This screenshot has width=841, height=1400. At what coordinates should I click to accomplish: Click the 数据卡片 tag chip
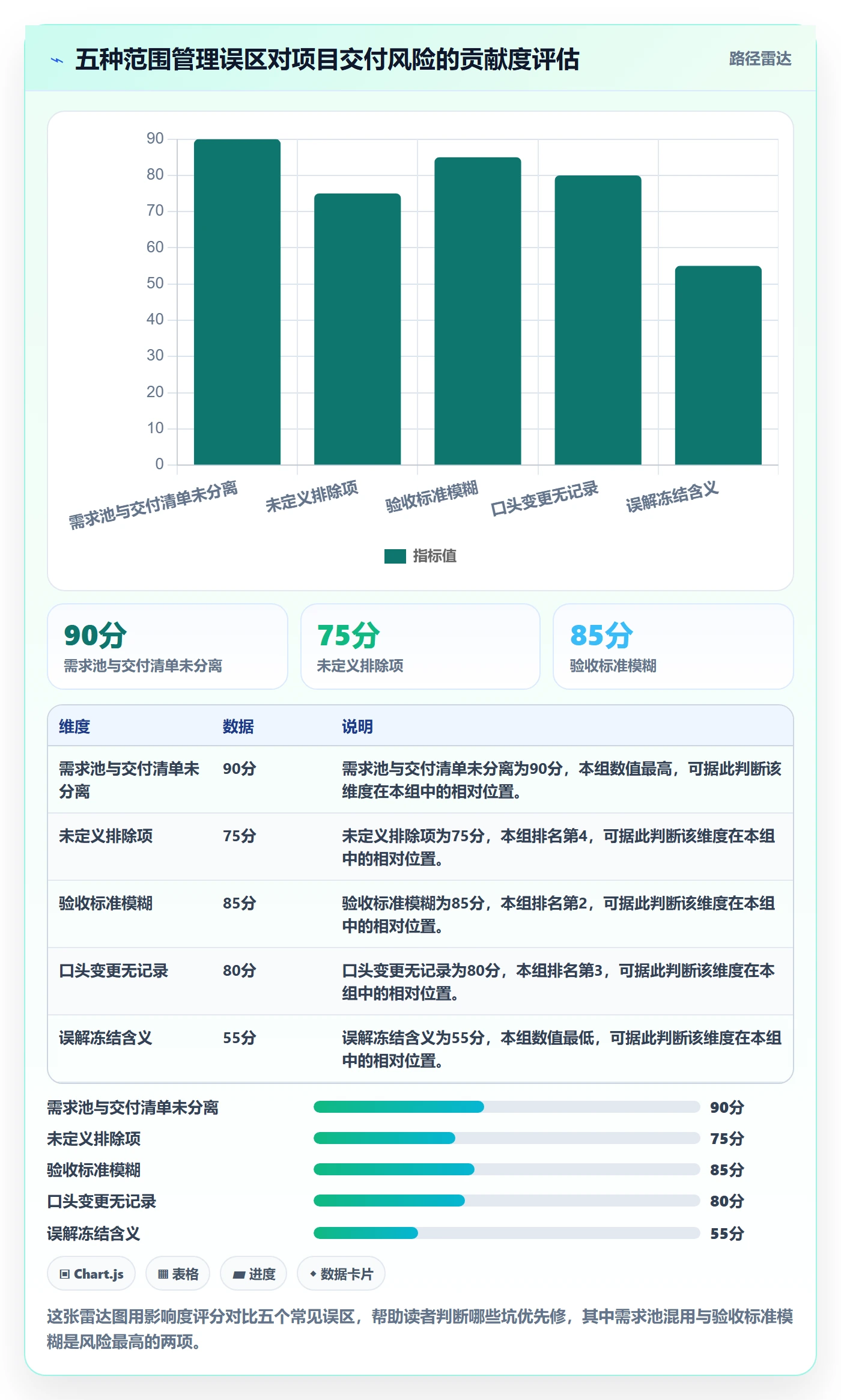tap(341, 1274)
